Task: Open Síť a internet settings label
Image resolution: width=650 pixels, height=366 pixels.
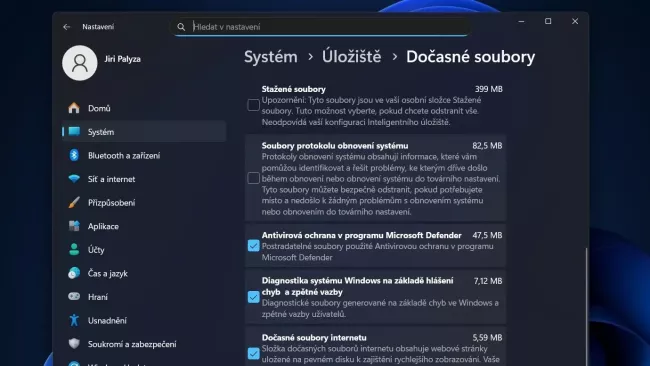Action: (112, 179)
